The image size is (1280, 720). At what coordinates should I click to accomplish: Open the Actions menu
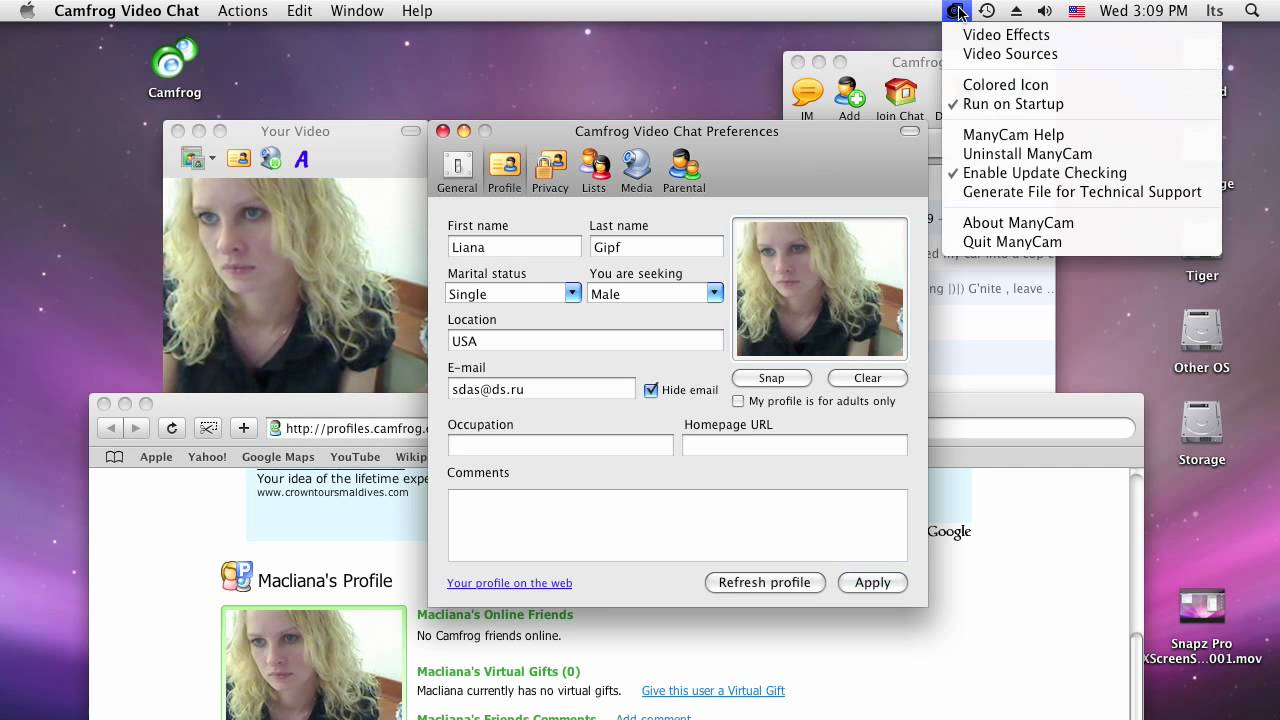[x=242, y=11]
